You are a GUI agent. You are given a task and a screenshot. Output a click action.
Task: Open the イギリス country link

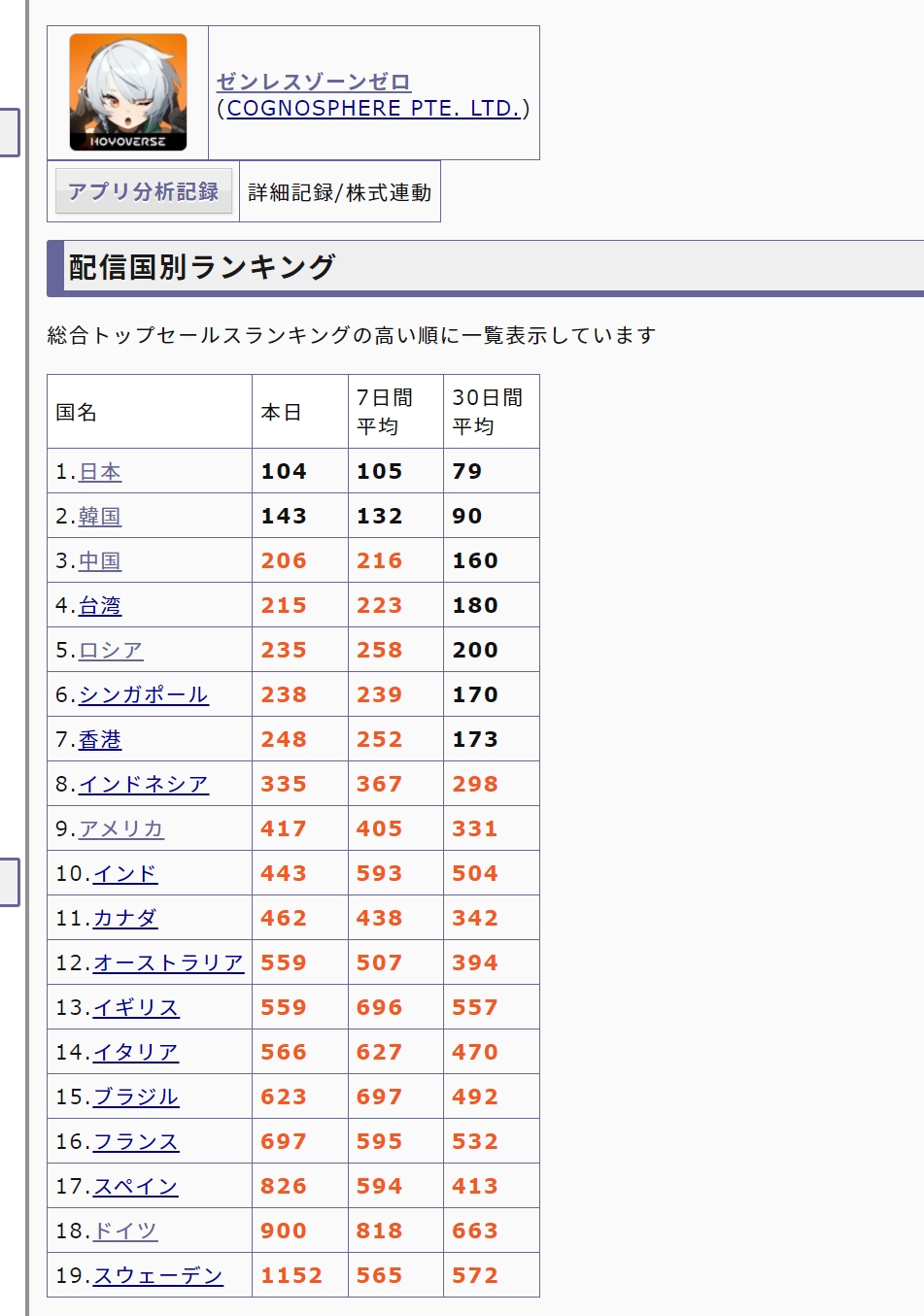point(136,1008)
